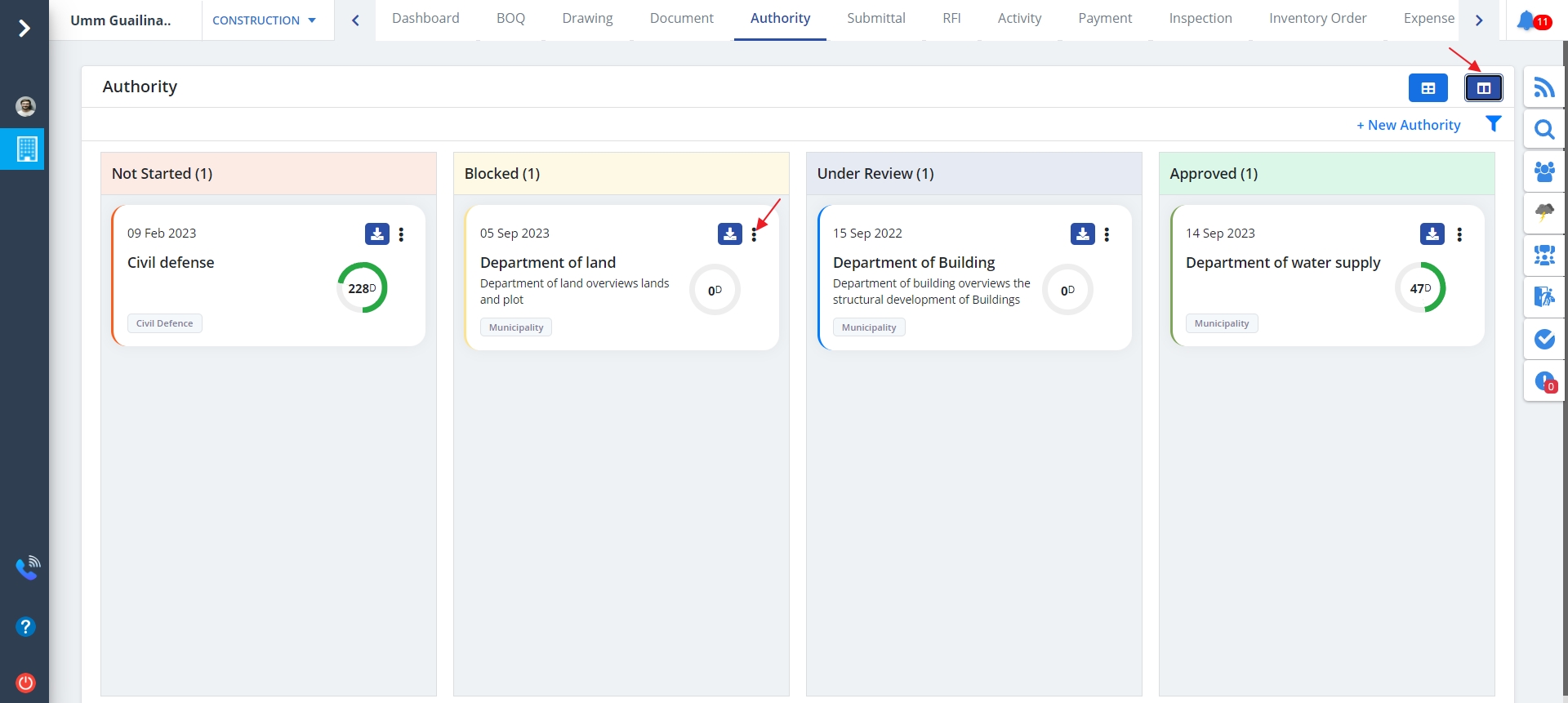Go to the Inspection tab
This screenshot has width=1568, height=703.
click(x=1200, y=19)
